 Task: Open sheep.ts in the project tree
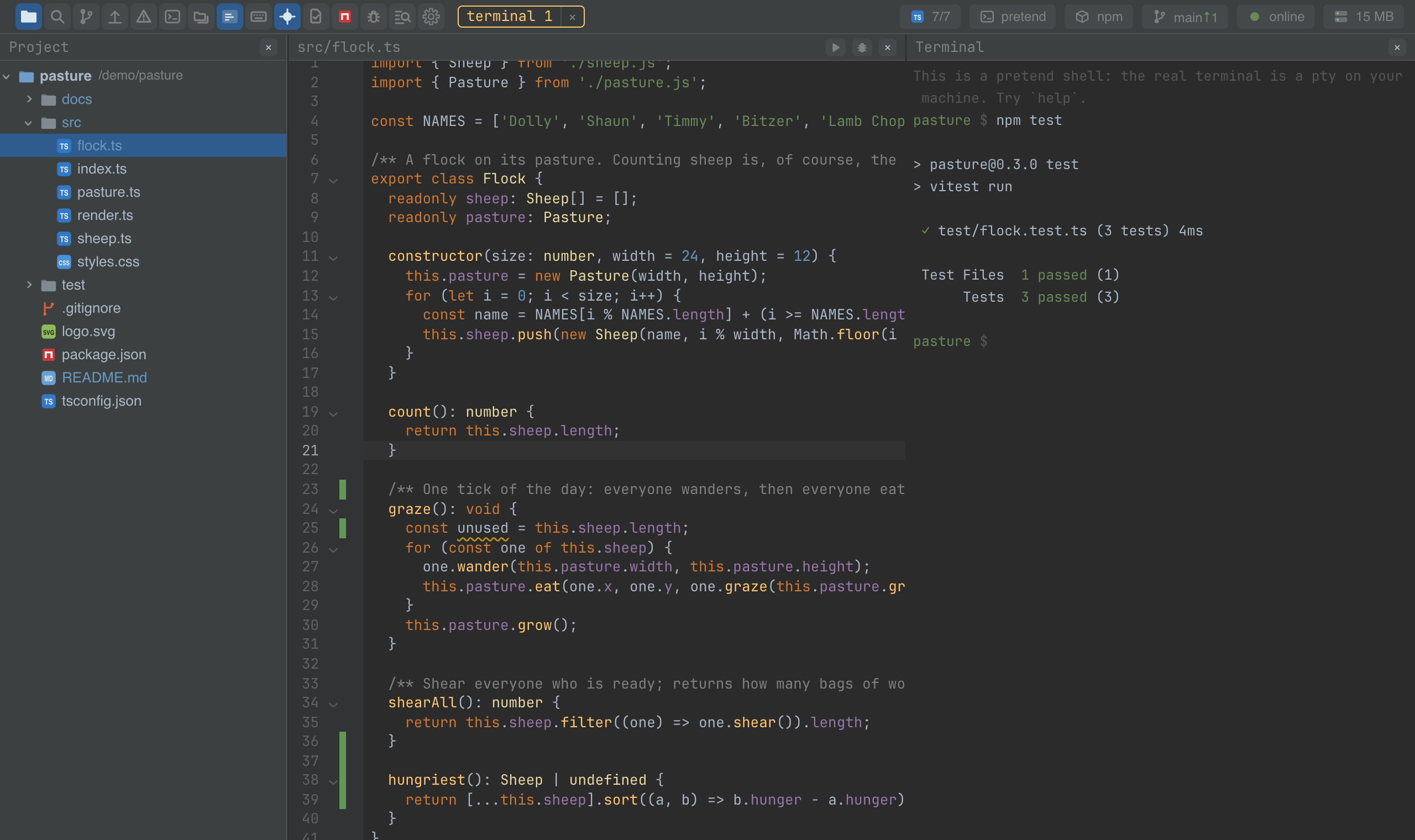click(143, 238)
